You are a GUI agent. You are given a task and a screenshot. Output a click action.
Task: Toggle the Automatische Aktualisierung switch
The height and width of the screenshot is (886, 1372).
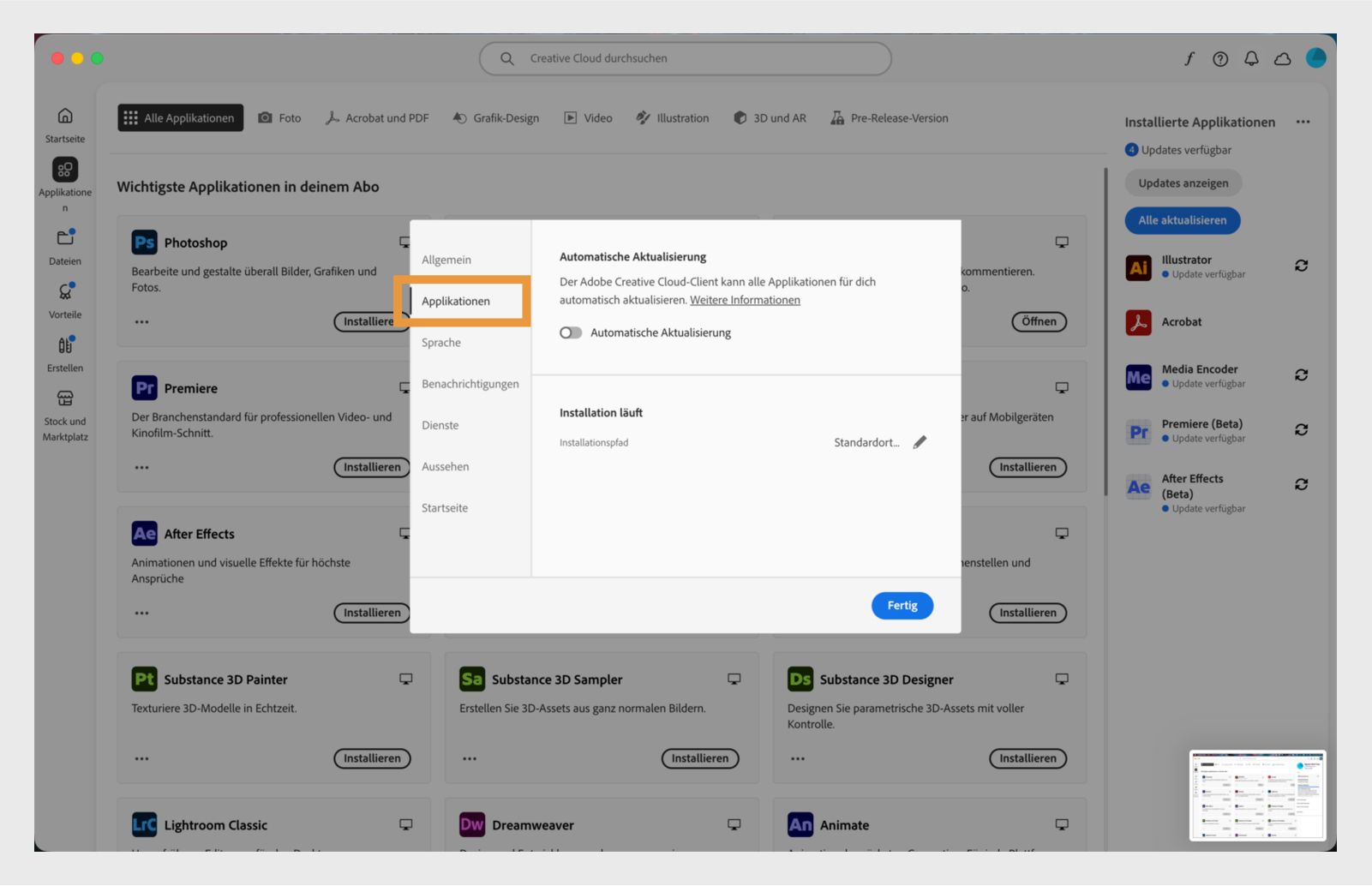(x=571, y=332)
